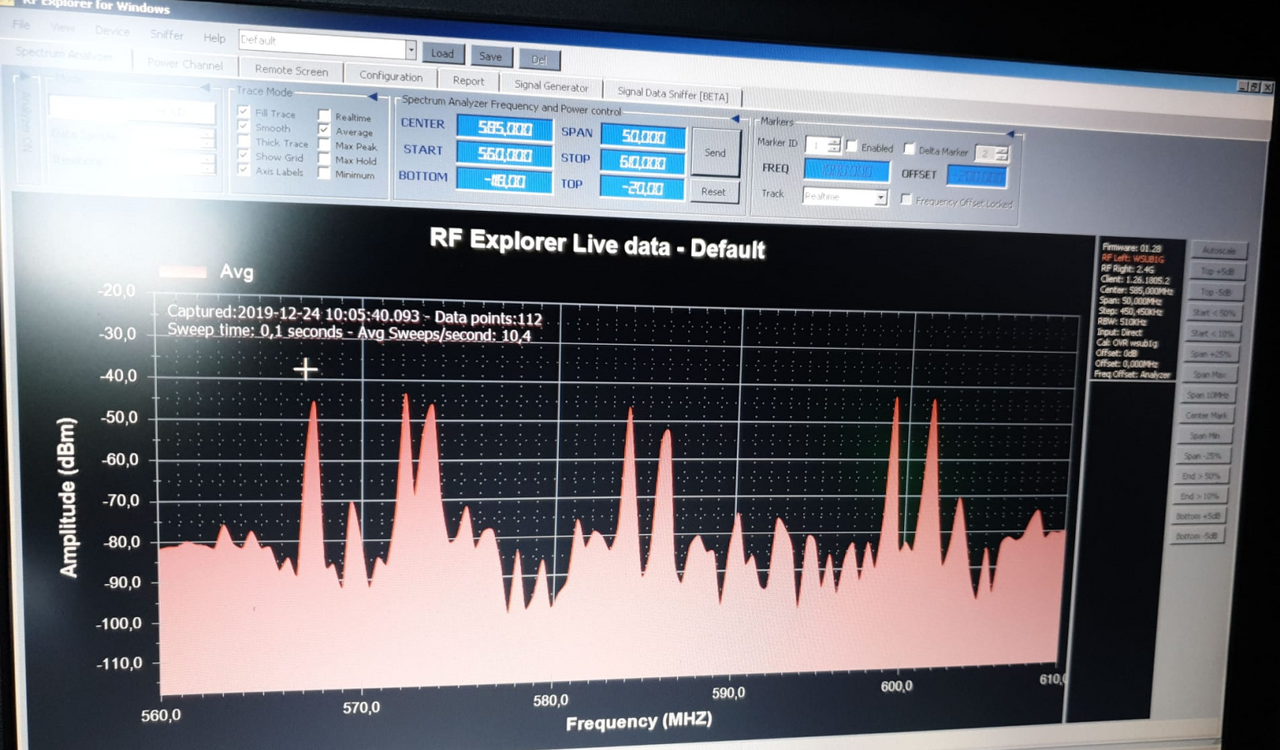Click the Span -25% button
Screen dimensions: 1280x750
[1203, 456]
